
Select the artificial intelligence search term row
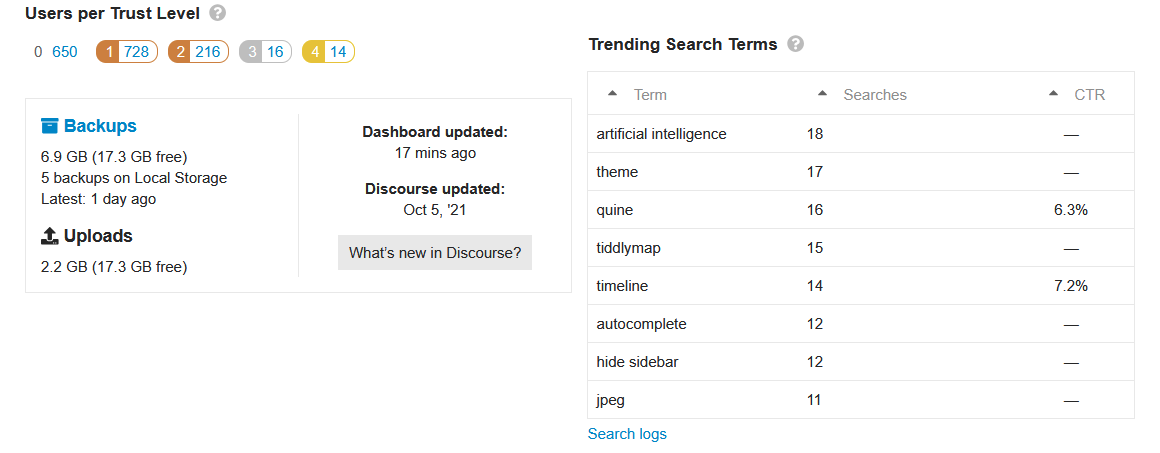(860, 134)
